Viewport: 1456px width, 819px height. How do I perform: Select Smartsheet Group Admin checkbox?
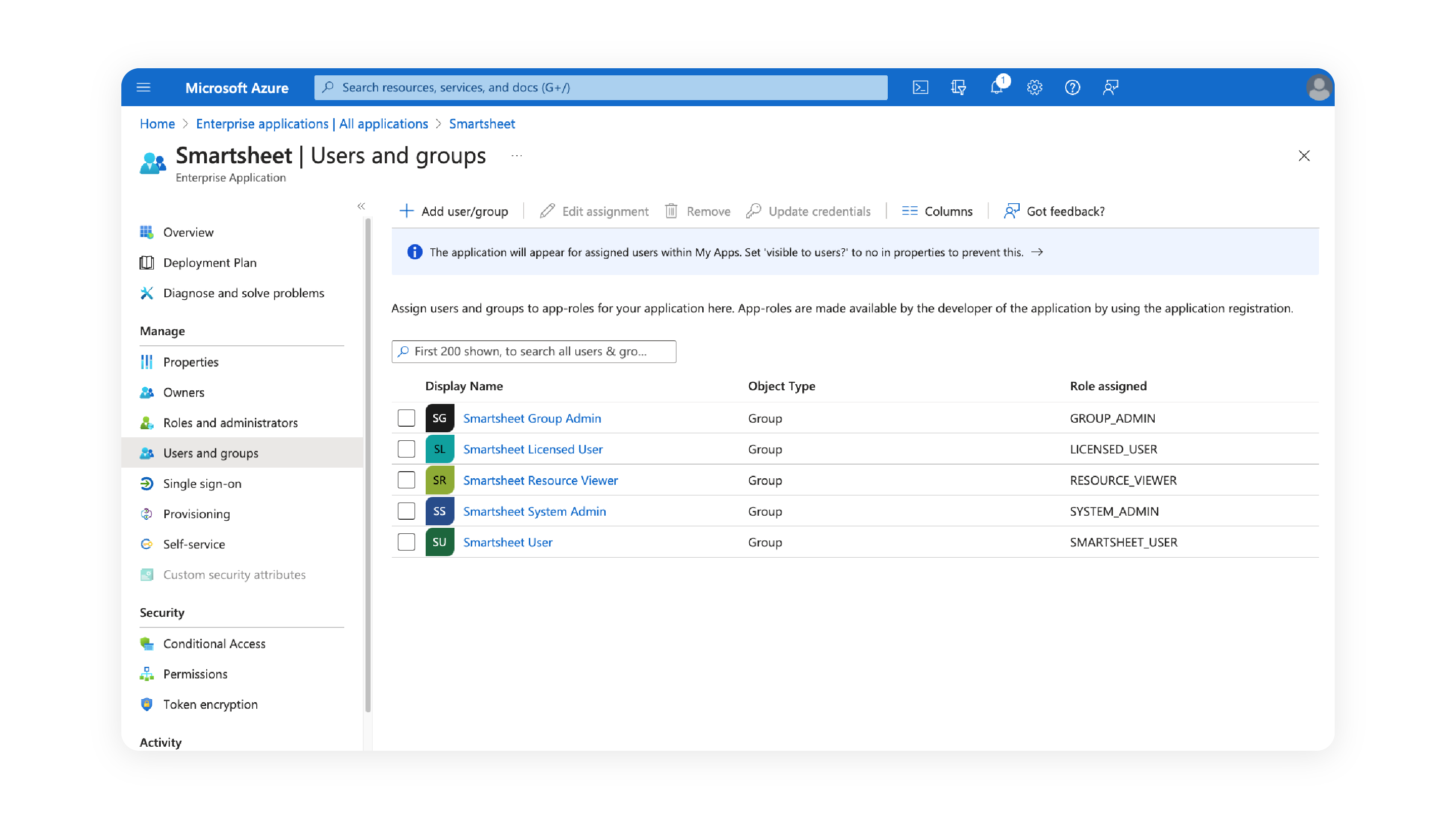[406, 418]
